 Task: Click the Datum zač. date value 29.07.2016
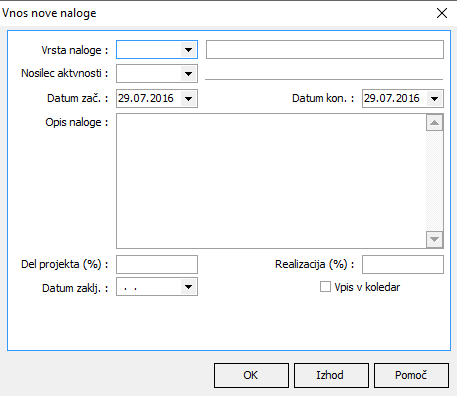(x=146, y=98)
